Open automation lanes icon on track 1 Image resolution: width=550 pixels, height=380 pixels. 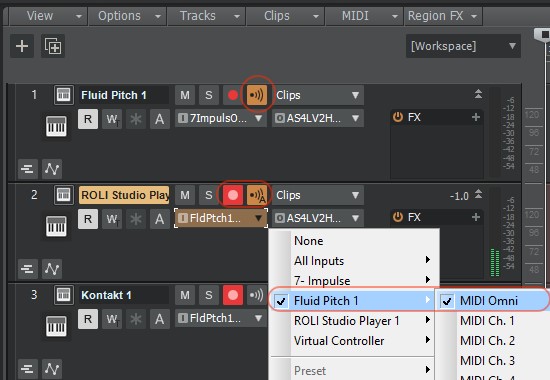pos(52,169)
